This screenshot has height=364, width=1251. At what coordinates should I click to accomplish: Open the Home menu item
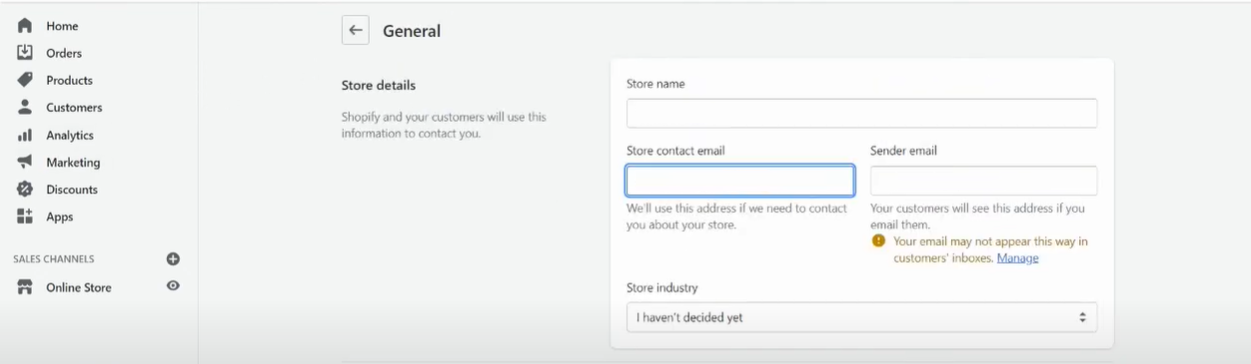point(62,26)
